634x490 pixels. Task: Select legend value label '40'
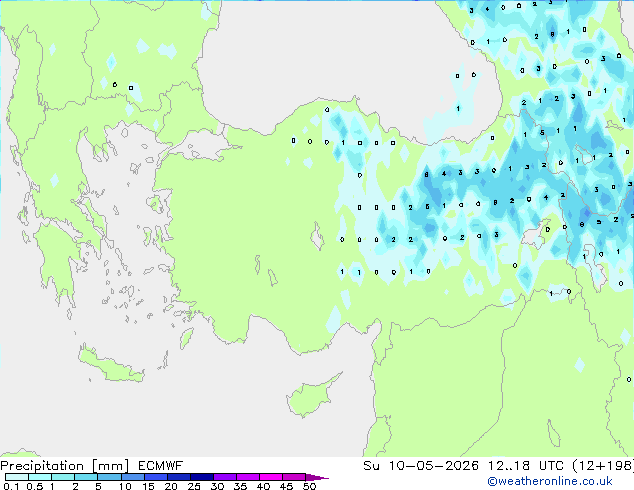point(263,486)
